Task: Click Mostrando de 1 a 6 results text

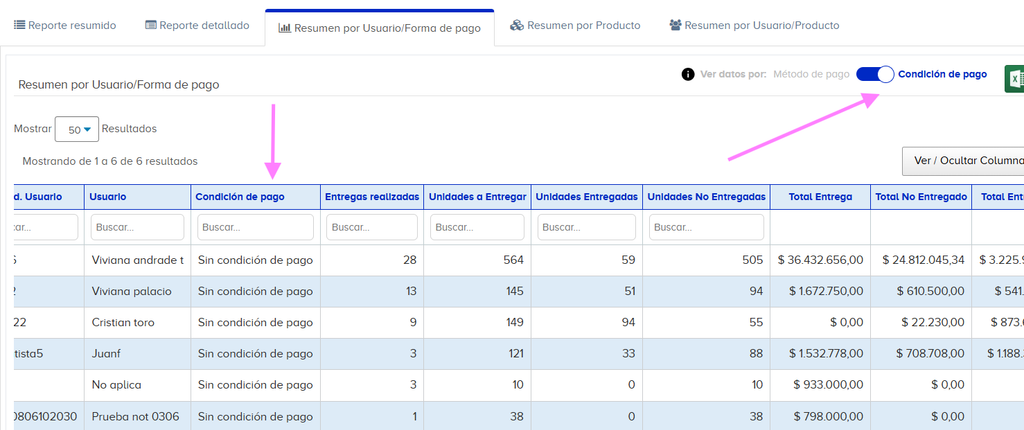Action: (x=110, y=161)
